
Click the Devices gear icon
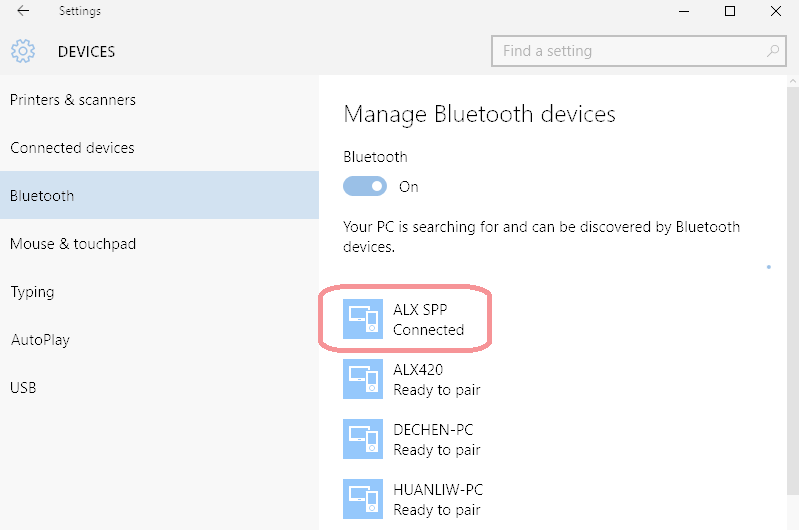pos(23,51)
